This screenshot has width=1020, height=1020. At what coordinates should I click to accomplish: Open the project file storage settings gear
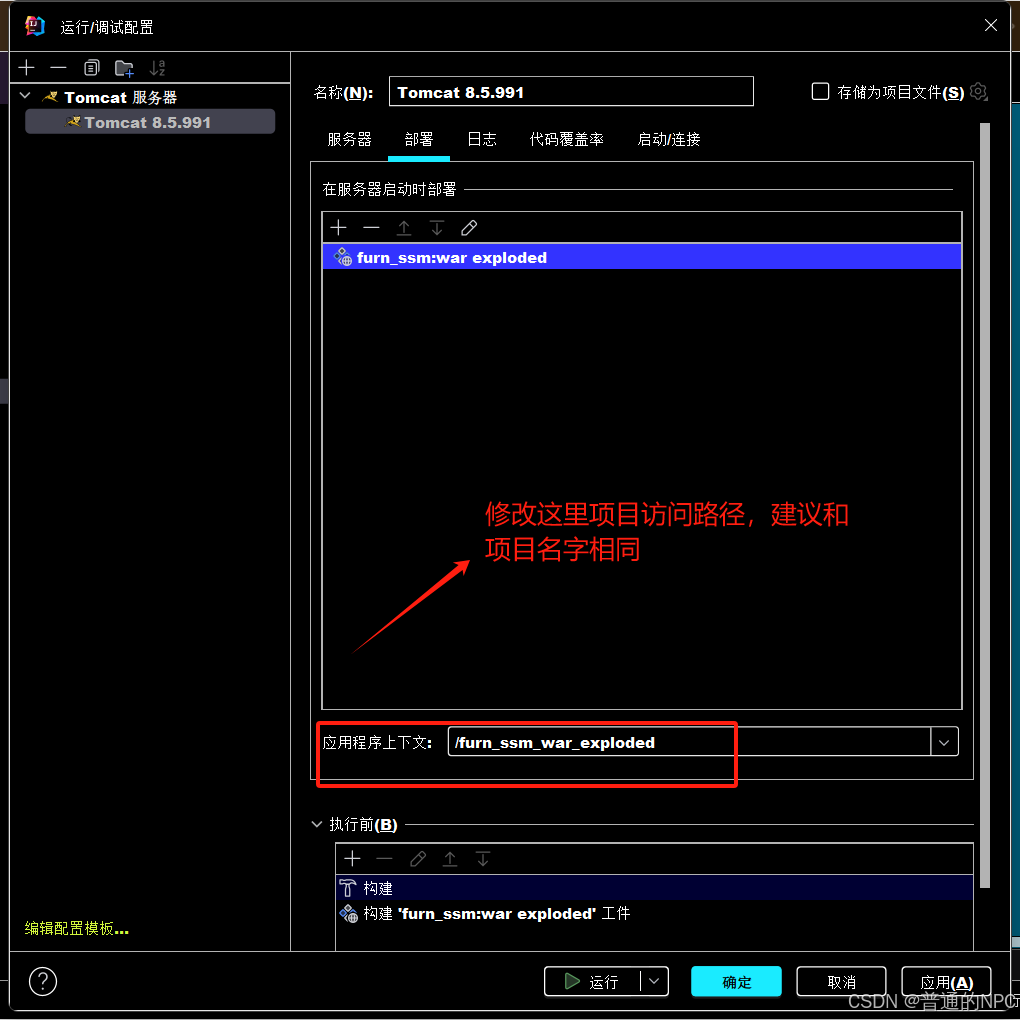pyautogui.click(x=977, y=91)
